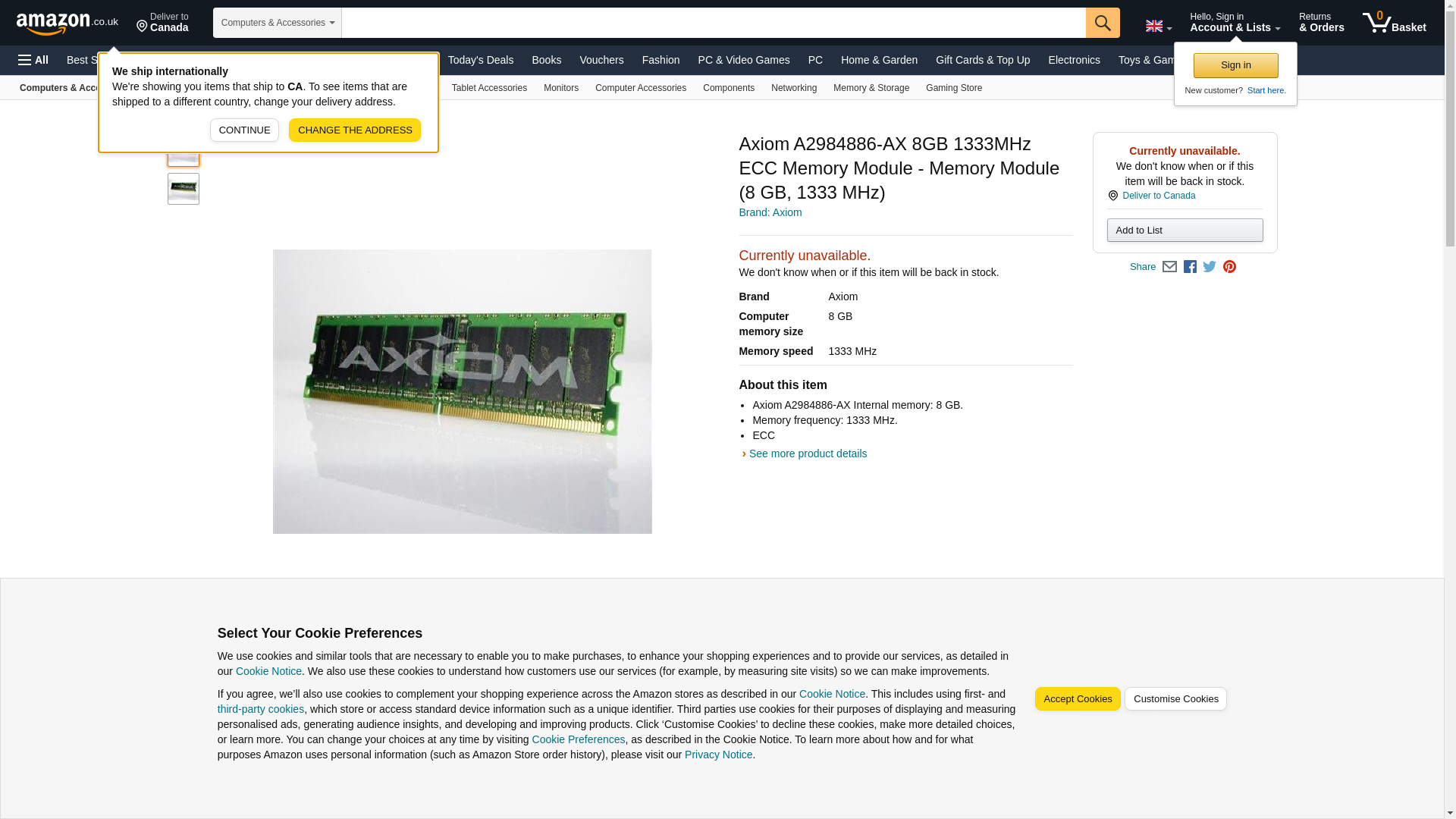
Task: Share via the email envelope icon
Action: [x=1169, y=267]
